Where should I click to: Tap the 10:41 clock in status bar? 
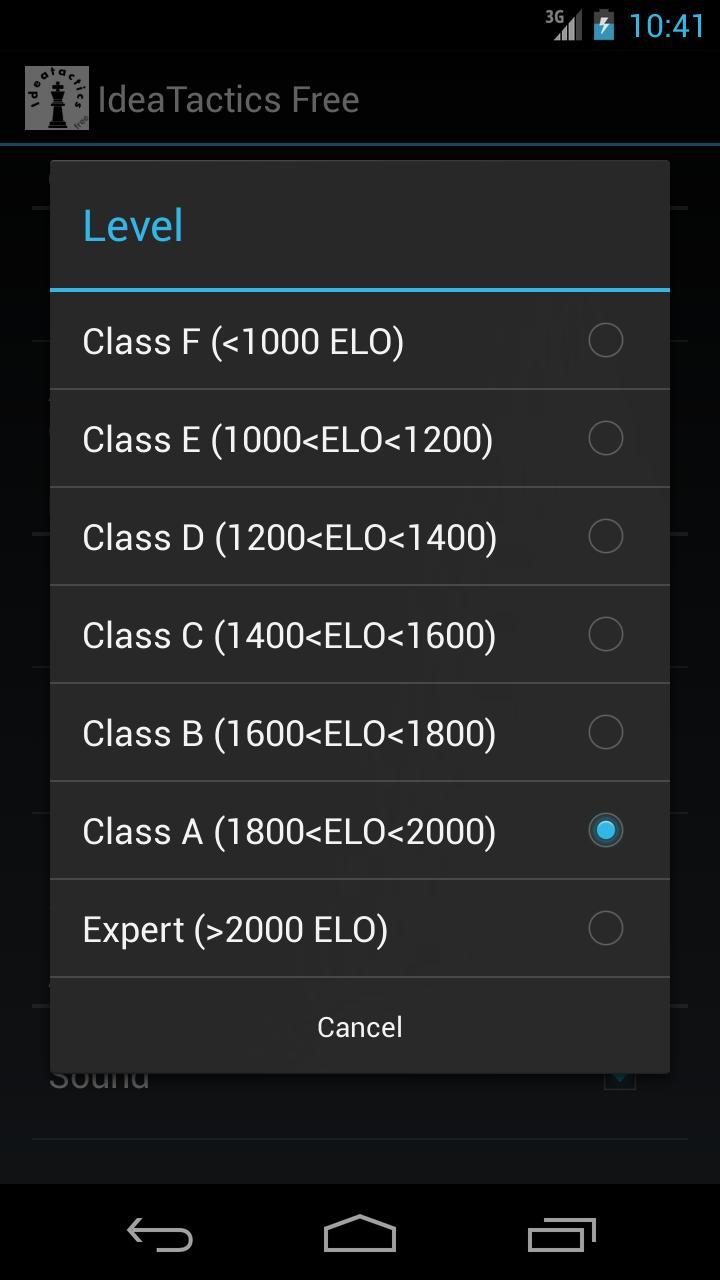(667, 24)
